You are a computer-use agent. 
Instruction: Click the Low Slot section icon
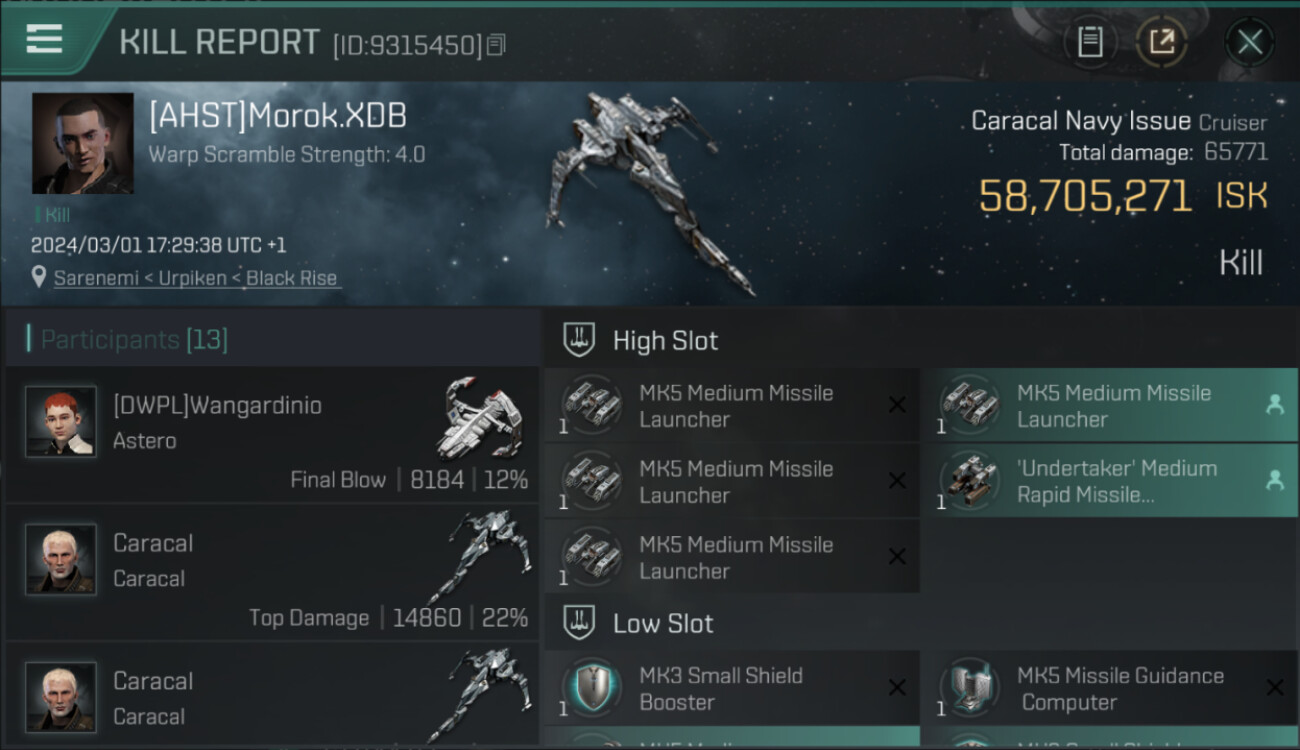pos(579,623)
